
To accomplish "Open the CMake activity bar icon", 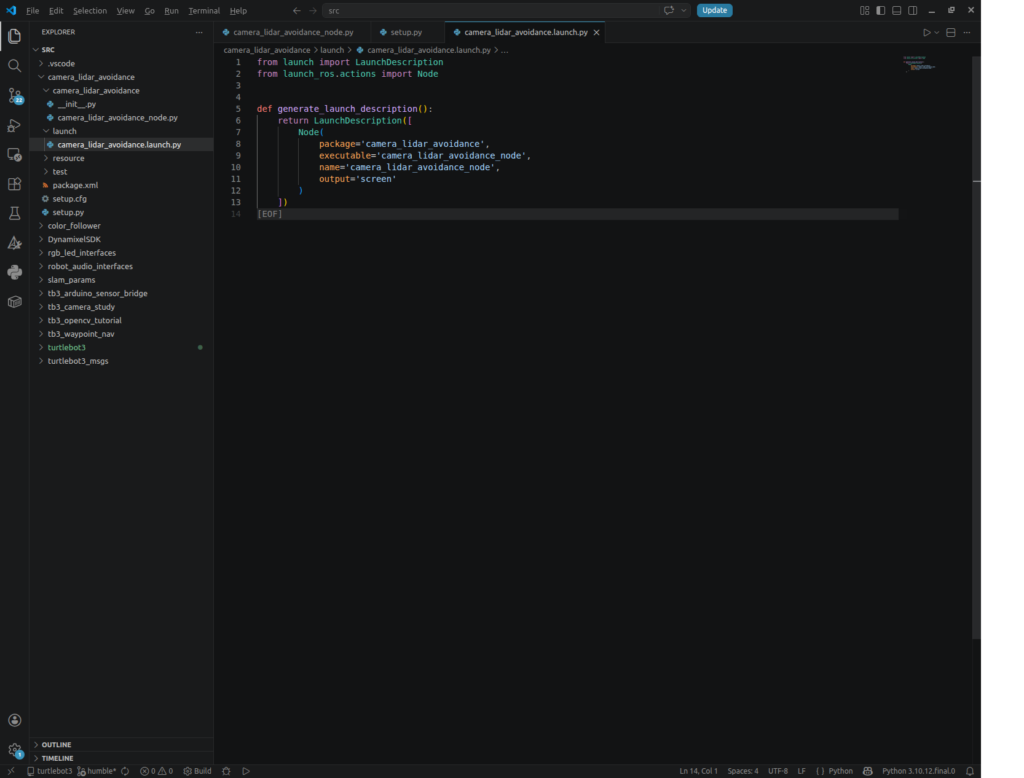I will (x=14, y=243).
